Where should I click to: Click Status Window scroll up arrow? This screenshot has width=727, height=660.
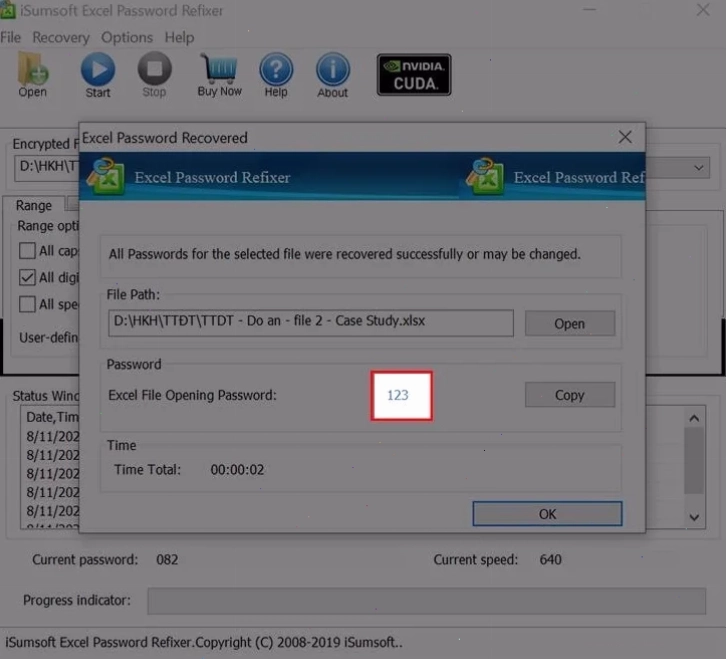(x=694, y=419)
